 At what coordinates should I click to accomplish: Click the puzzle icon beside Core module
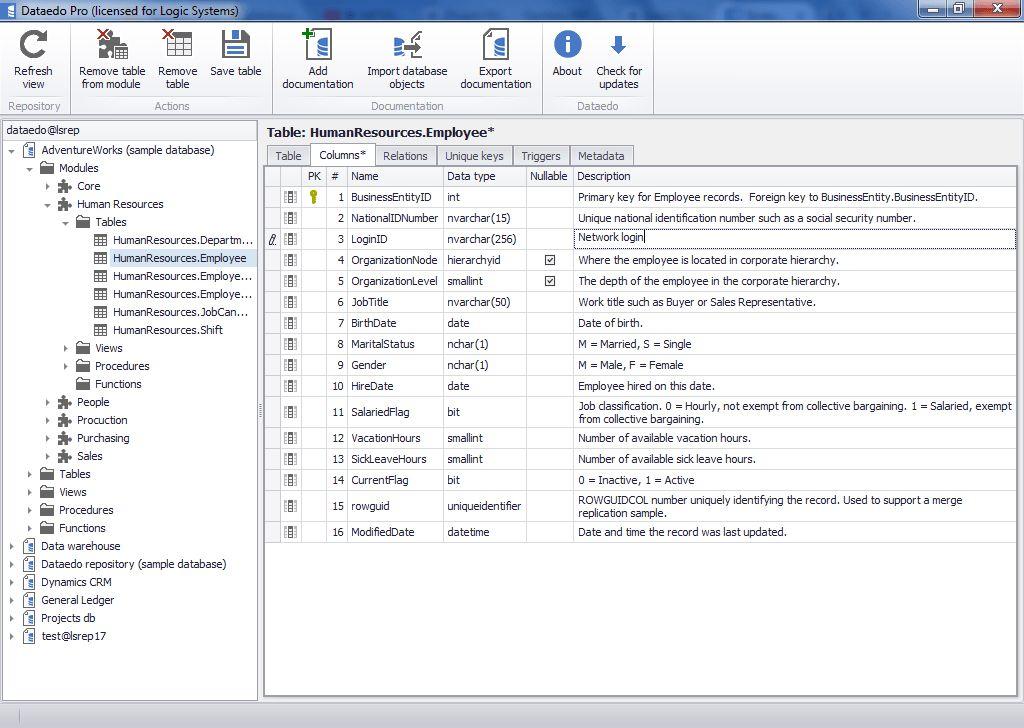(65, 186)
